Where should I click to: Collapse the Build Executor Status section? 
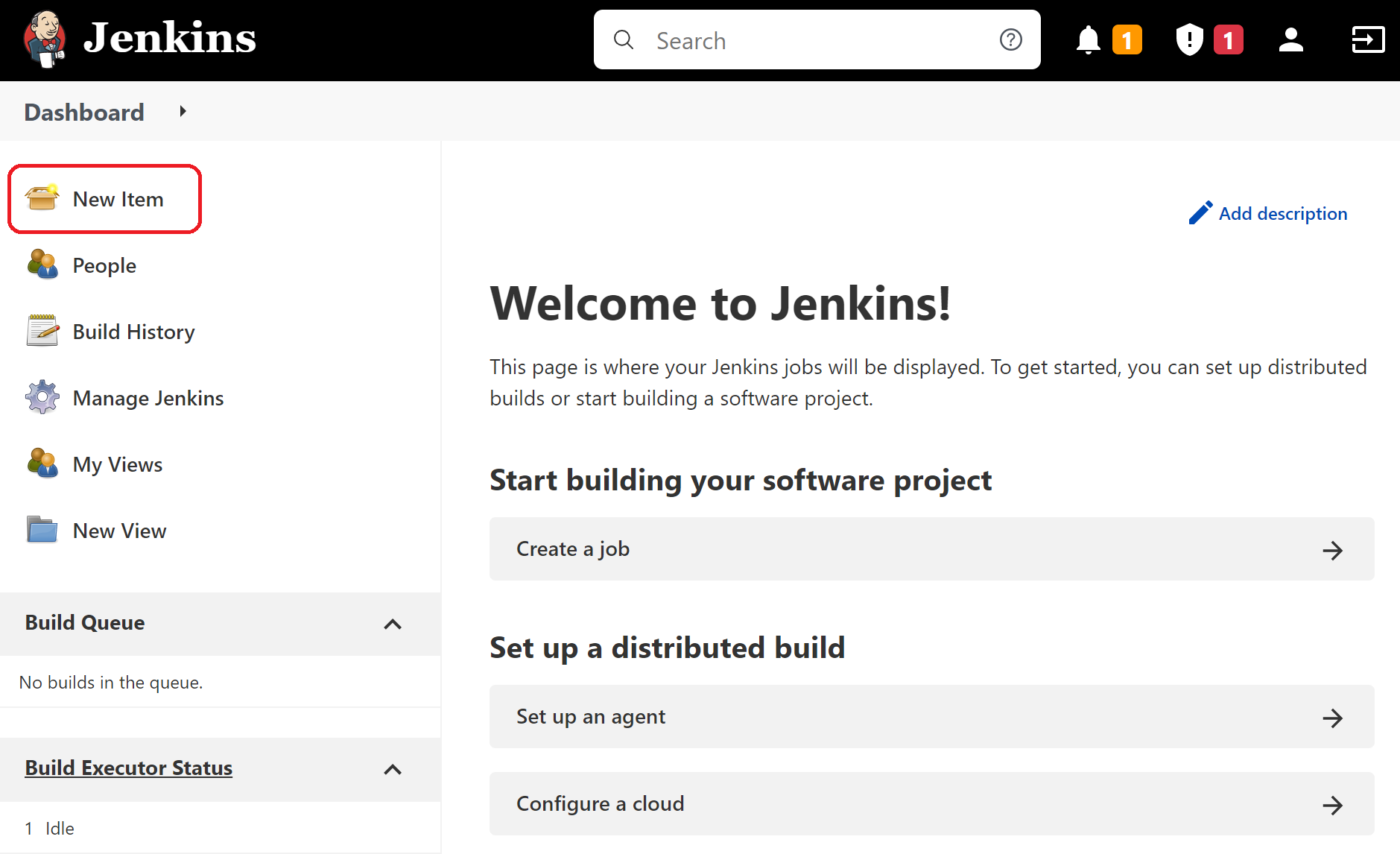pyautogui.click(x=393, y=770)
